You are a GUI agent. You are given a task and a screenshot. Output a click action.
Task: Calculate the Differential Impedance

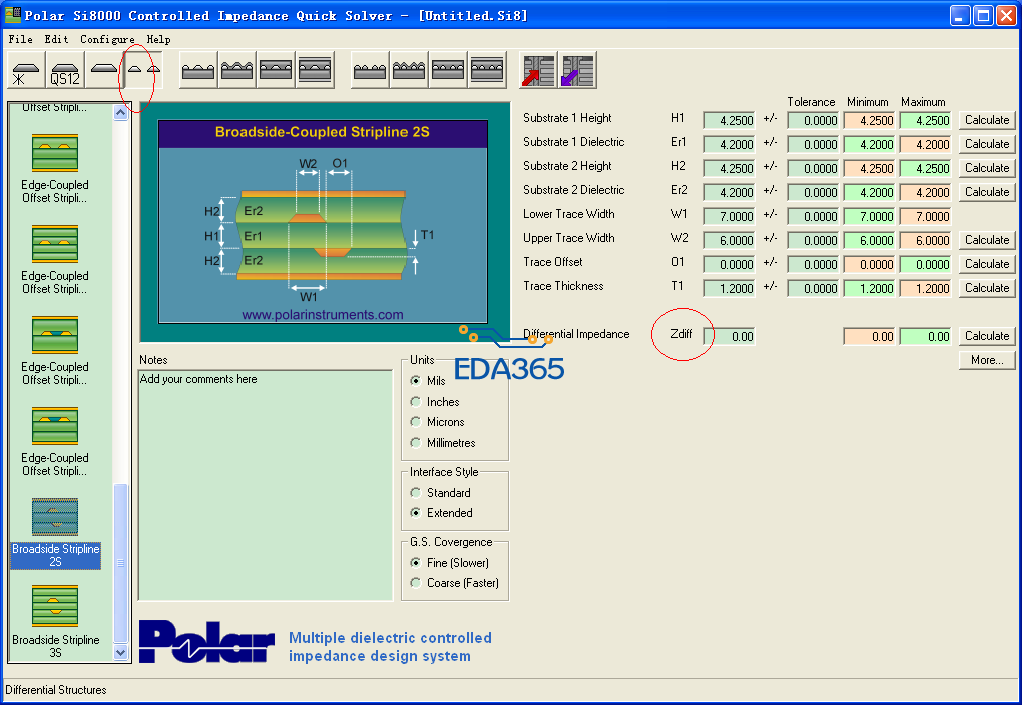click(987, 336)
